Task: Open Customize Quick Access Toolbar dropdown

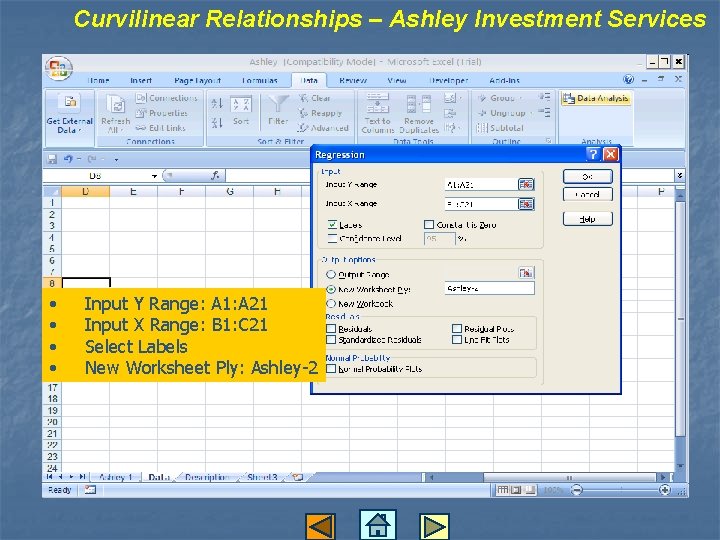Action: [x=116, y=160]
